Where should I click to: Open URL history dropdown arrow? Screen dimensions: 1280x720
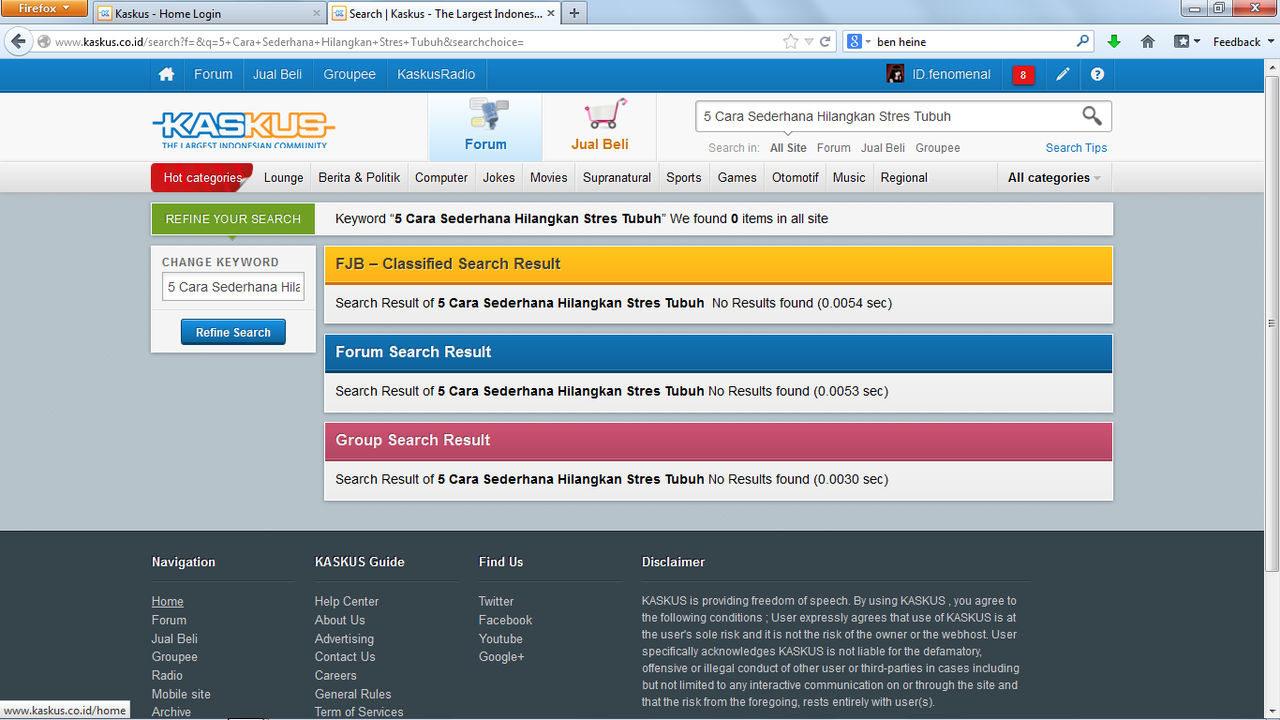tap(809, 42)
